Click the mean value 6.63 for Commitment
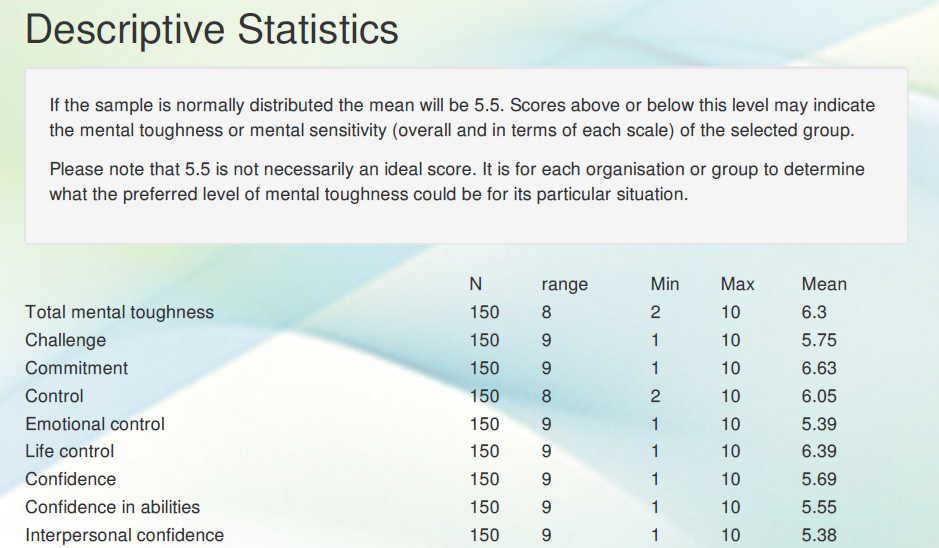The width and height of the screenshot is (939, 548). (x=818, y=368)
